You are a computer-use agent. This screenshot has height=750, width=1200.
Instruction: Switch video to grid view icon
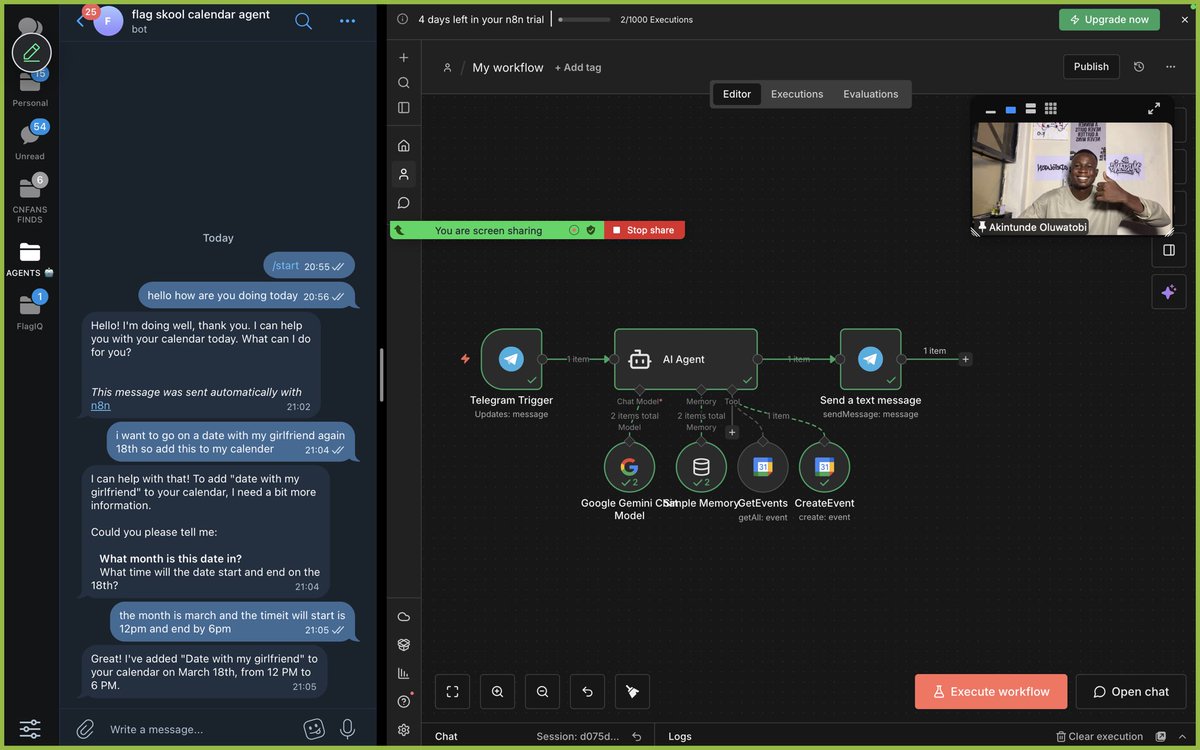pos(1050,109)
